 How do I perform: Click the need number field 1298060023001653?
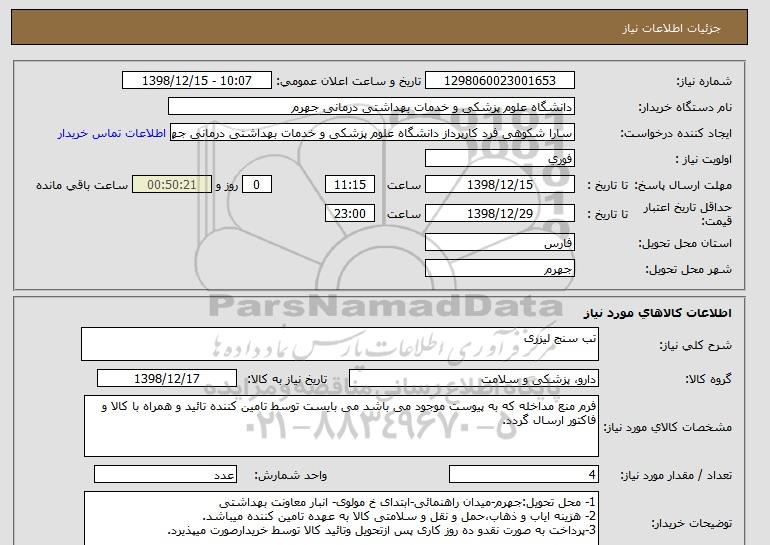pyautogui.click(x=499, y=81)
